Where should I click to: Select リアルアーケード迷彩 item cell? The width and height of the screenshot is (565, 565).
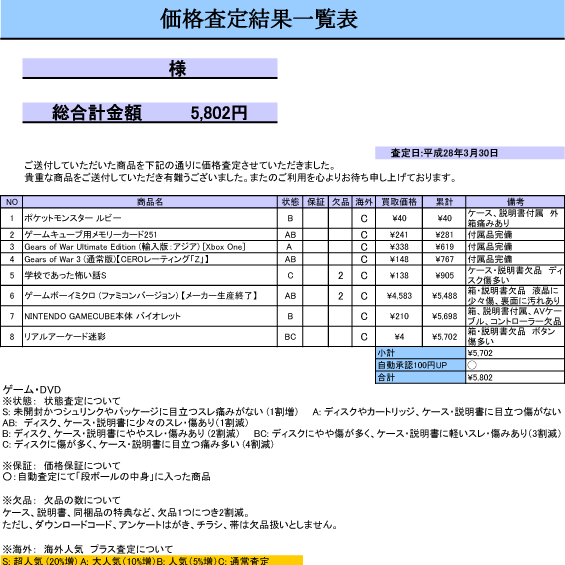coord(150,337)
